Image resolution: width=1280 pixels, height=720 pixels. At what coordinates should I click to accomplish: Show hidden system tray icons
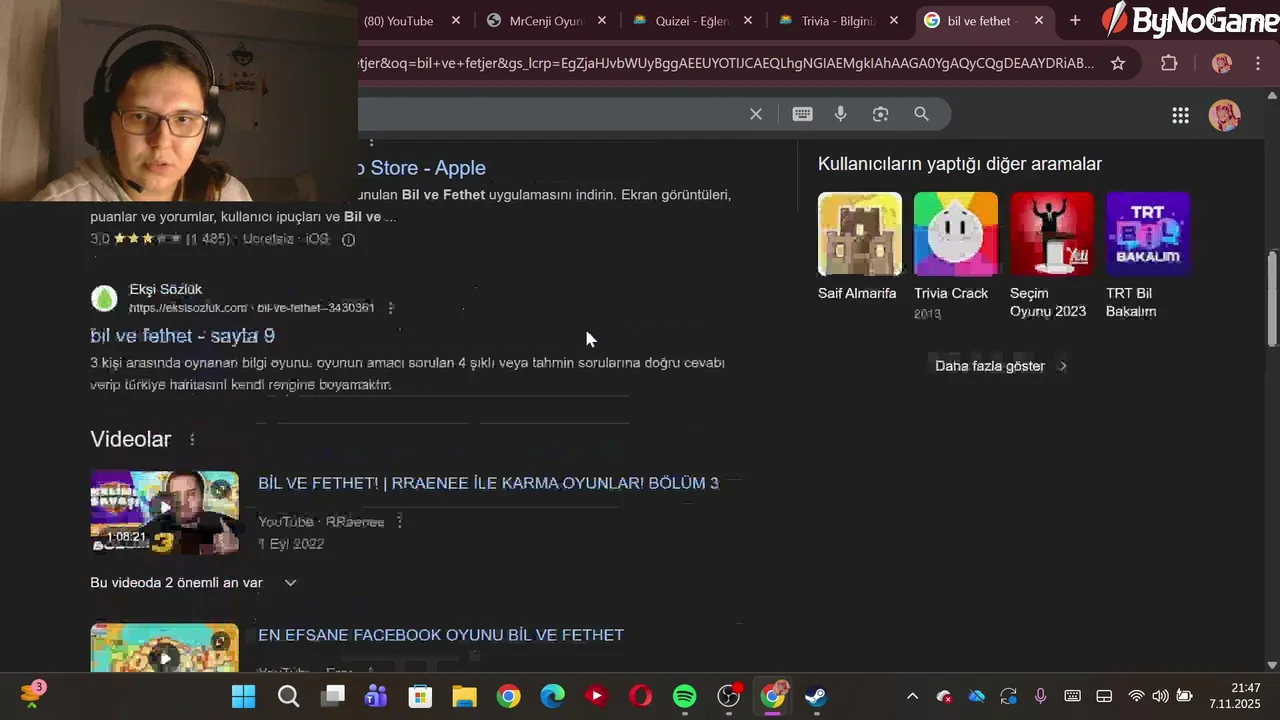912,696
